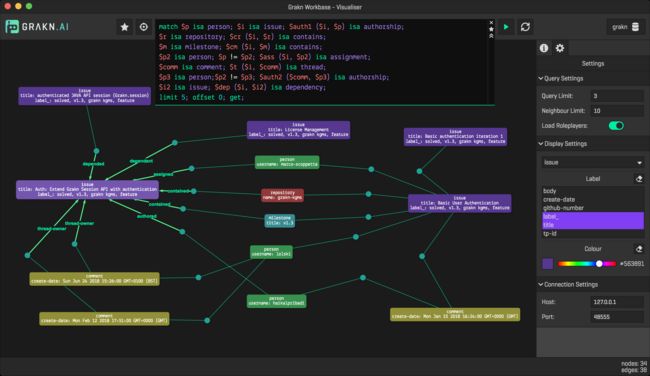Save query using editor star icon
The width and height of the screenshot is (650, 376).
click(x=491, y=29)
